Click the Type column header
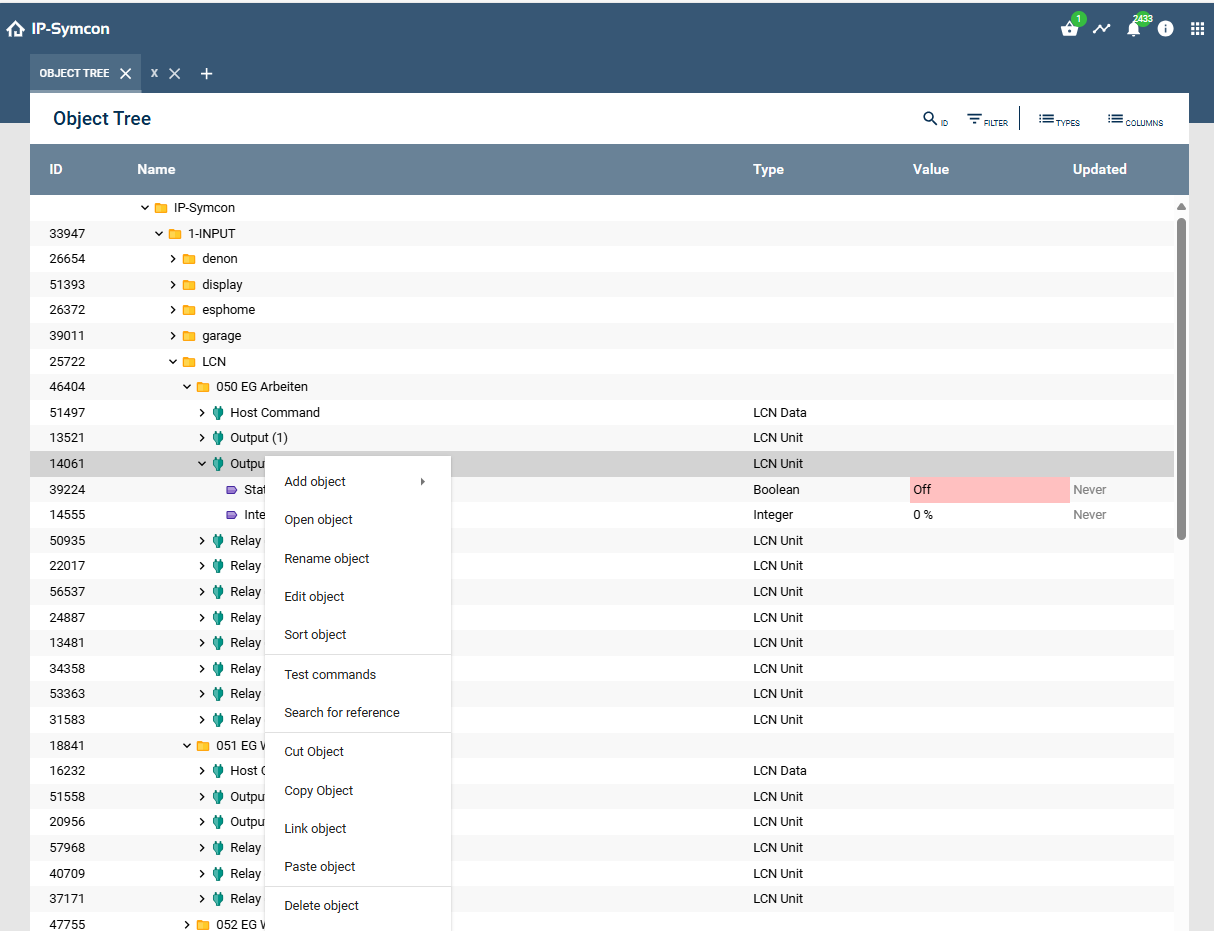This screenshot has width=1214, height=931. [x=768, y=170]
